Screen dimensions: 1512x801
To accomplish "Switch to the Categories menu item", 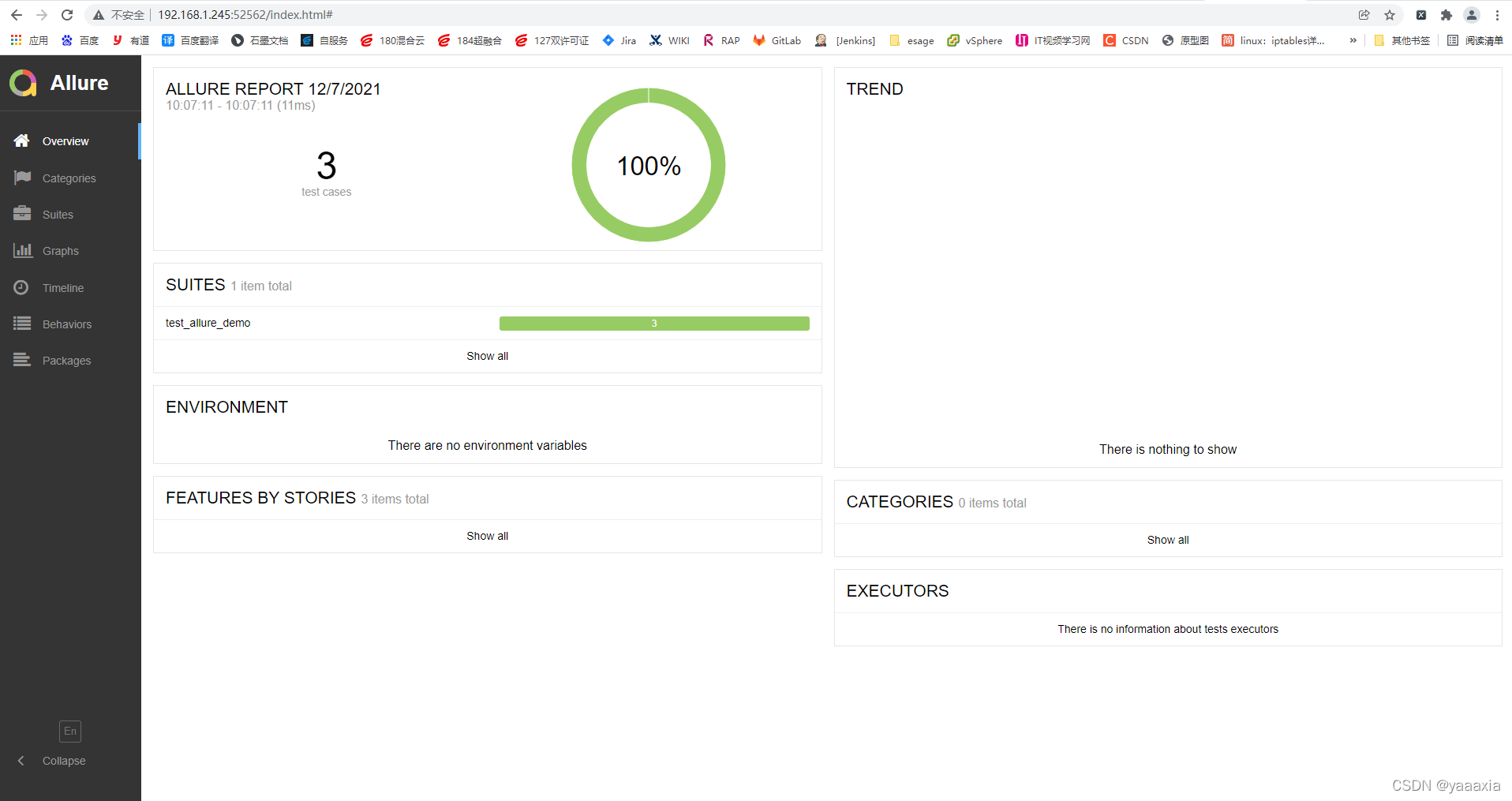I will 69,178.
